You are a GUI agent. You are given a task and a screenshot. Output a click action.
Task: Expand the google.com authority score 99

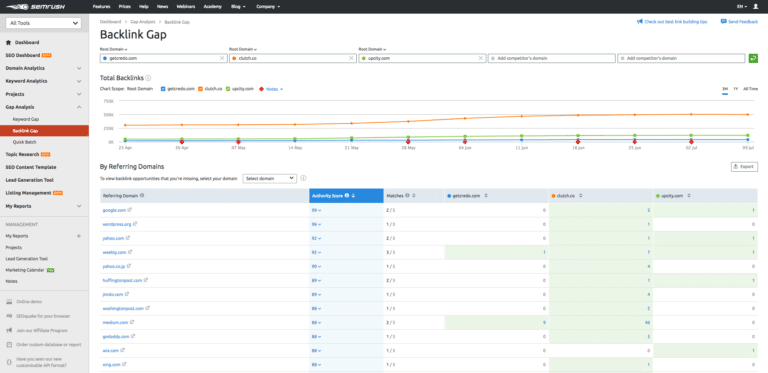(x=316, y=210)
